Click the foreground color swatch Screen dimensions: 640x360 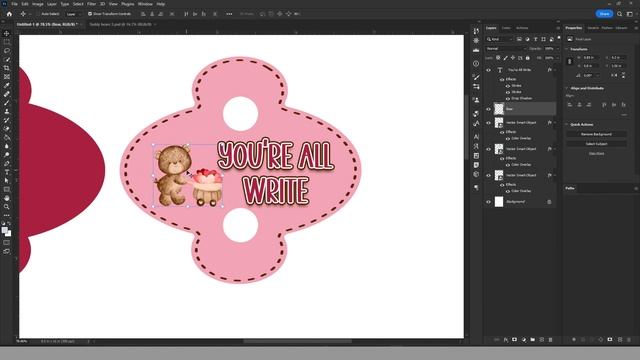point(5,231)
